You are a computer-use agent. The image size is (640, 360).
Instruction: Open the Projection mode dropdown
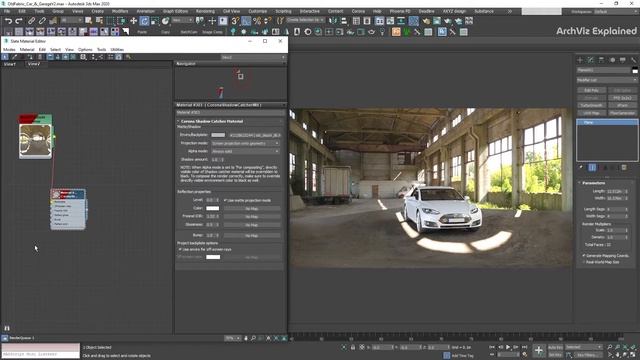click(x=245, y=143)
